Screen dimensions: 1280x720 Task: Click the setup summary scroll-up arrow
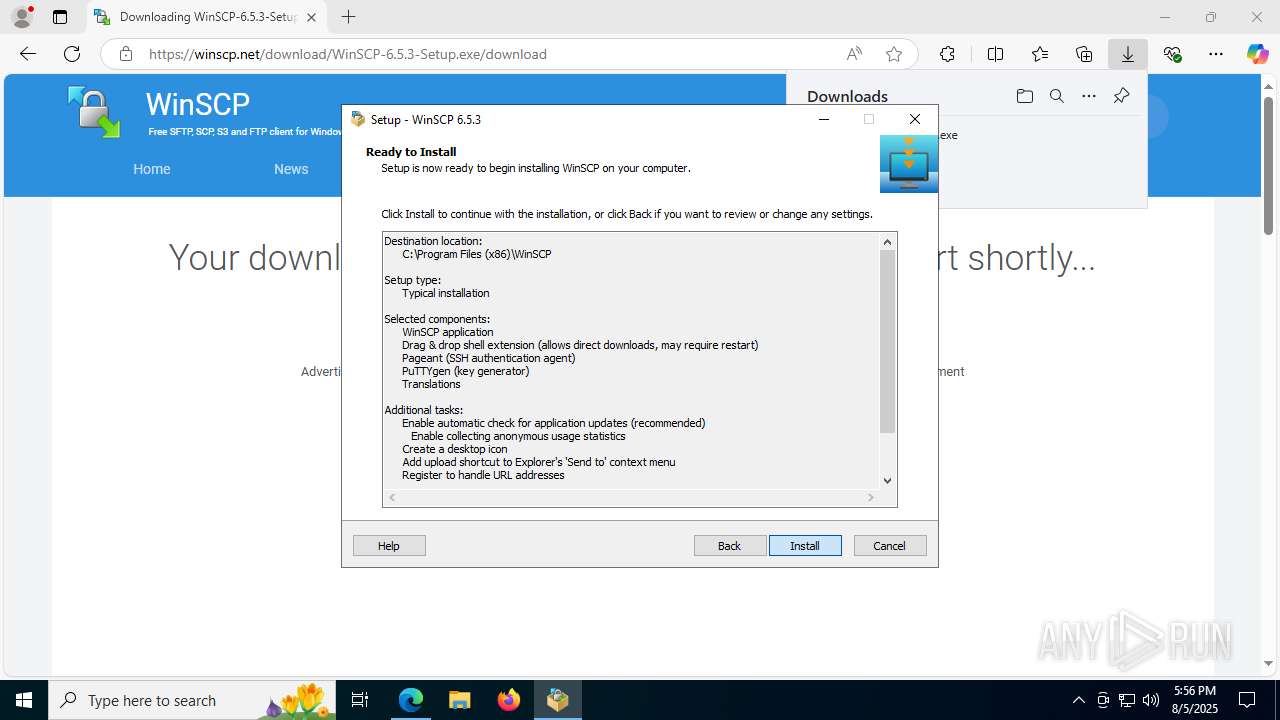click(x=887, y=241)
